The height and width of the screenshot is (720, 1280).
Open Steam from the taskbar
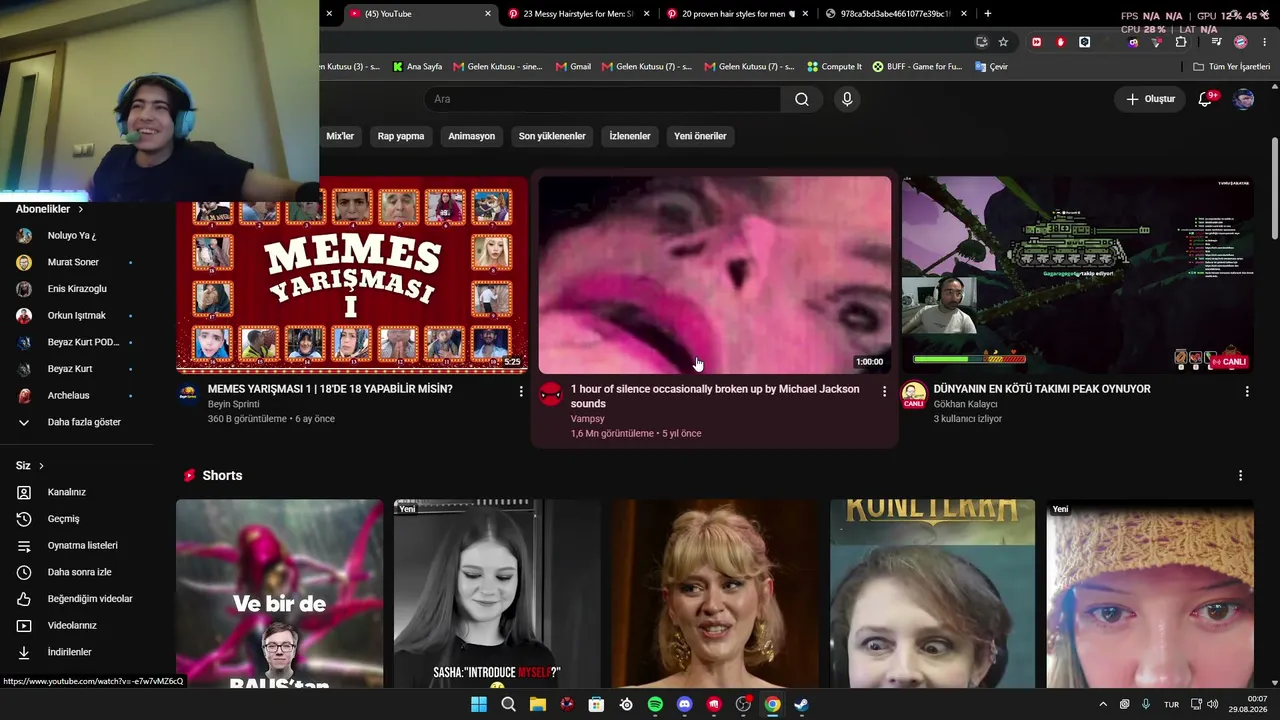pyautogui.click(x=801, y=704)
